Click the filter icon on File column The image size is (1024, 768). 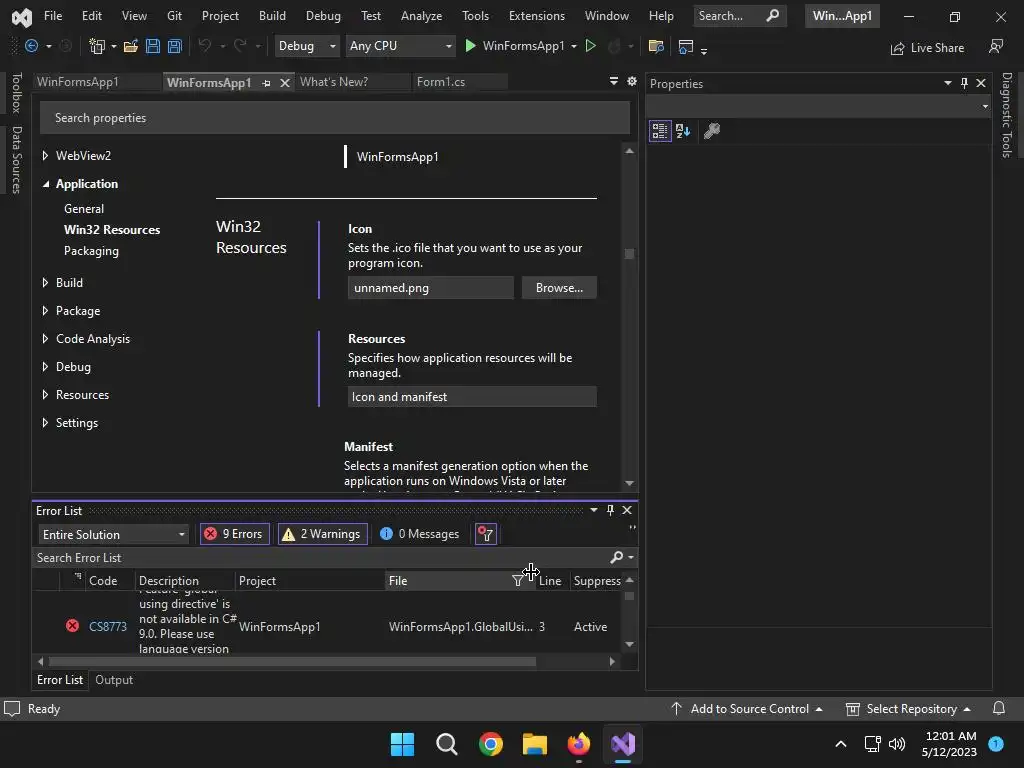[x=517, y=581]
